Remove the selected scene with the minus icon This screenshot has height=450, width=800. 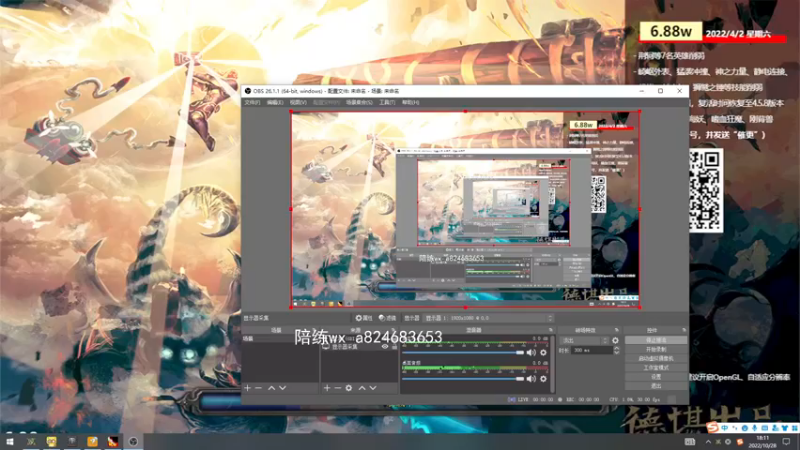pos(258,388)
